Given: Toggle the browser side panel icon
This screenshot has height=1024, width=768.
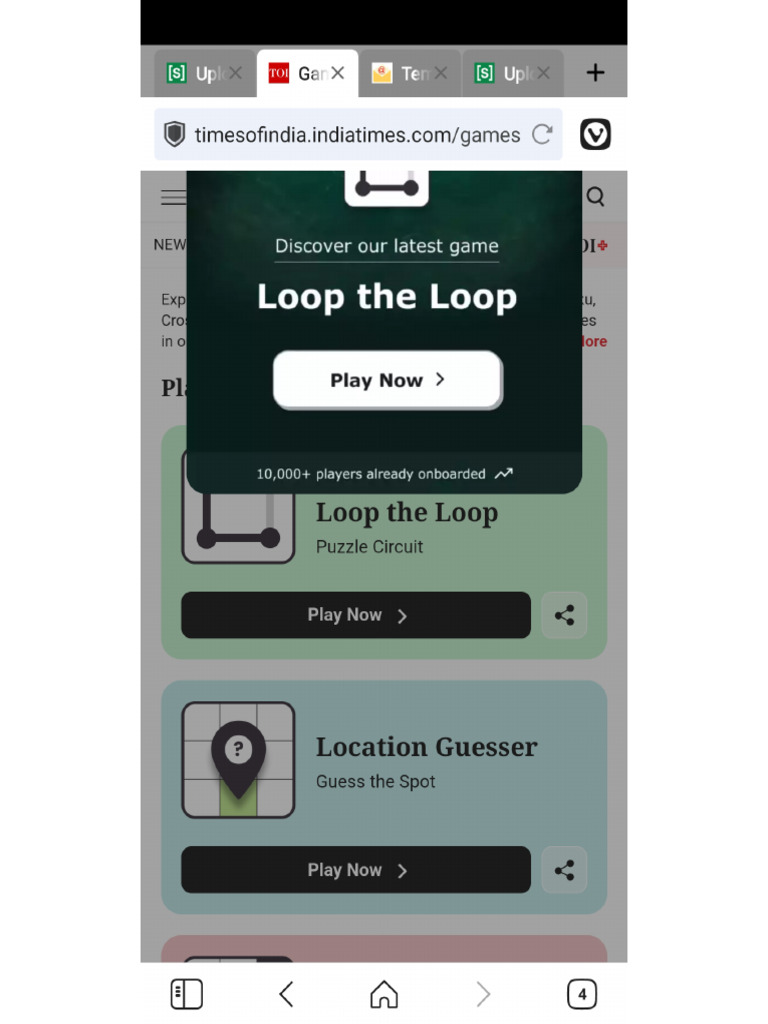Looking at the screenshot, I should point(187,994).
